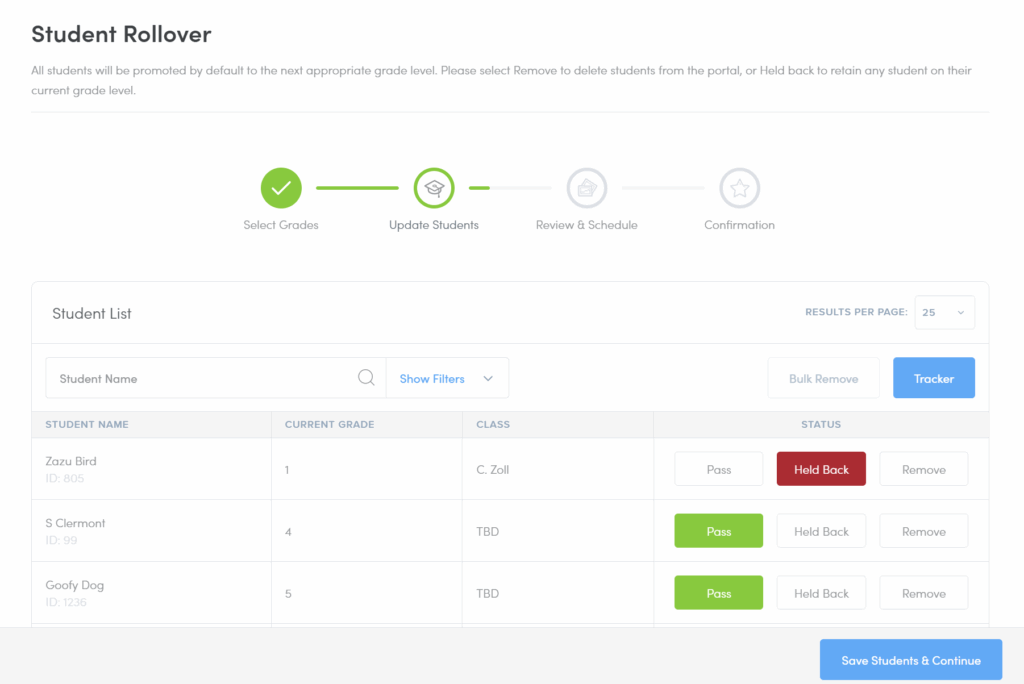Set Zazu Bird status to Pass
This screenshot has width=1024, height=684.
coord(718,469)
